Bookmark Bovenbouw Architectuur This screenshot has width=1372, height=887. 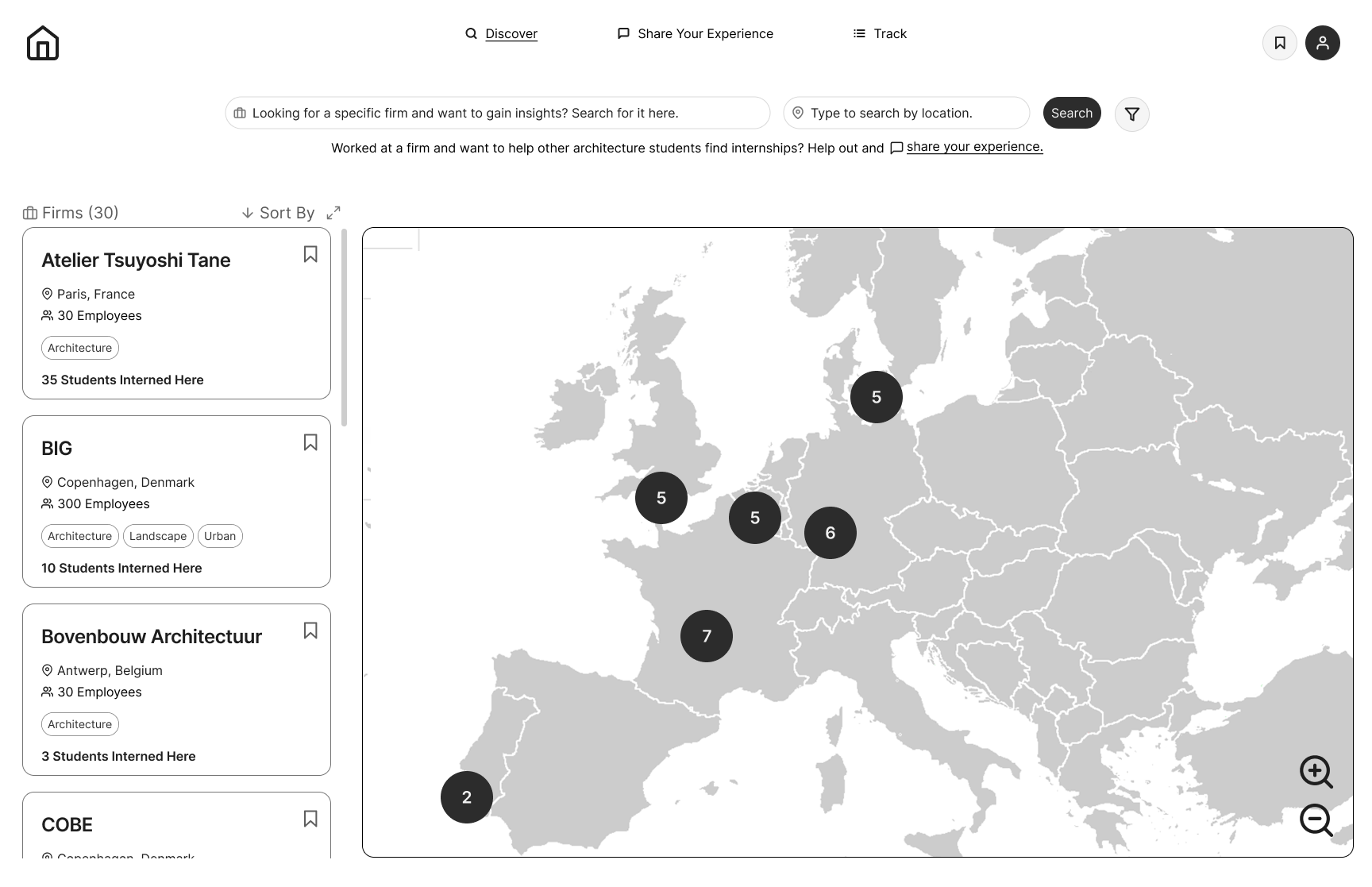[310, 631]
